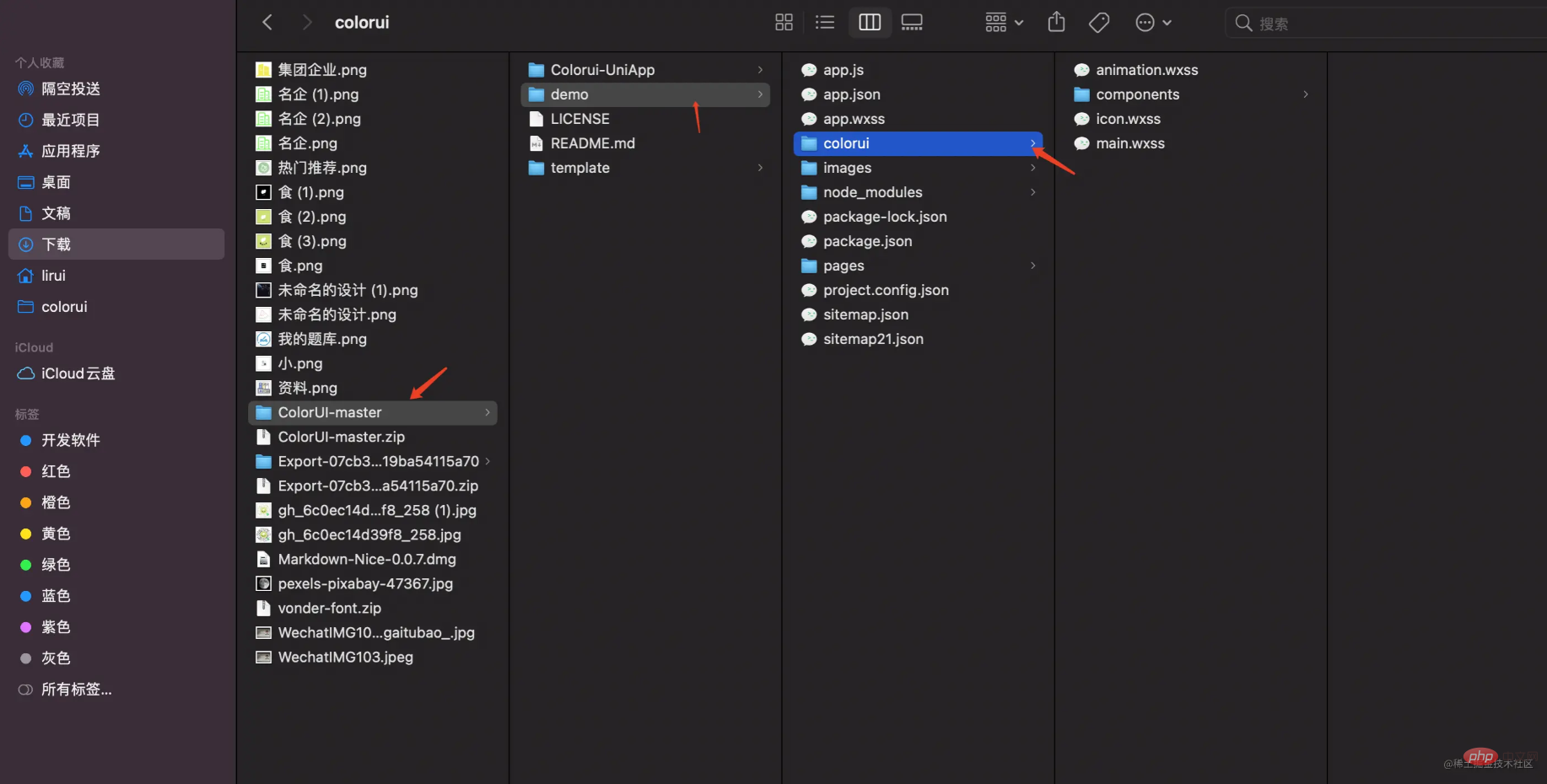This screenshot has width=1547, height=784.
Task: Expand images folder chevron
Action: coord(1032,168)
